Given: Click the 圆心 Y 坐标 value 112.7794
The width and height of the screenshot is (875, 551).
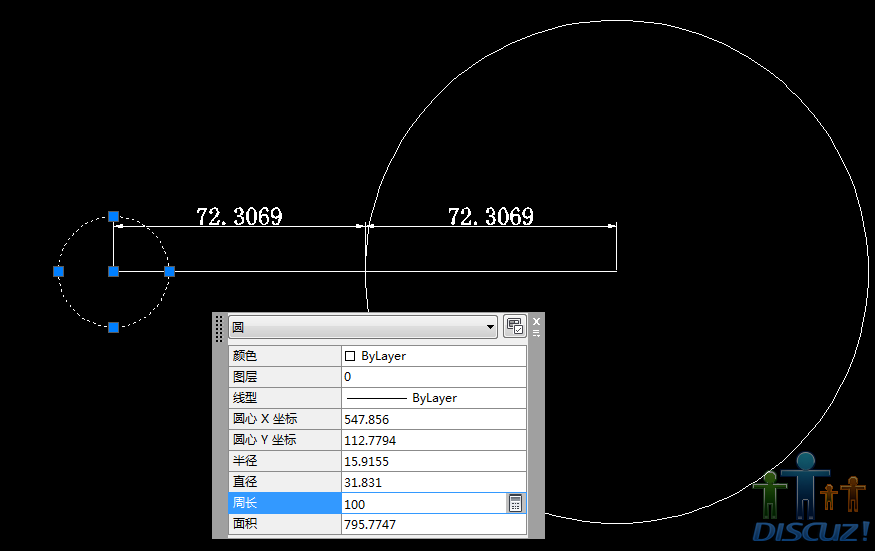Looking at the screenshot, I should pyautogui.click(x=434, y=440).
